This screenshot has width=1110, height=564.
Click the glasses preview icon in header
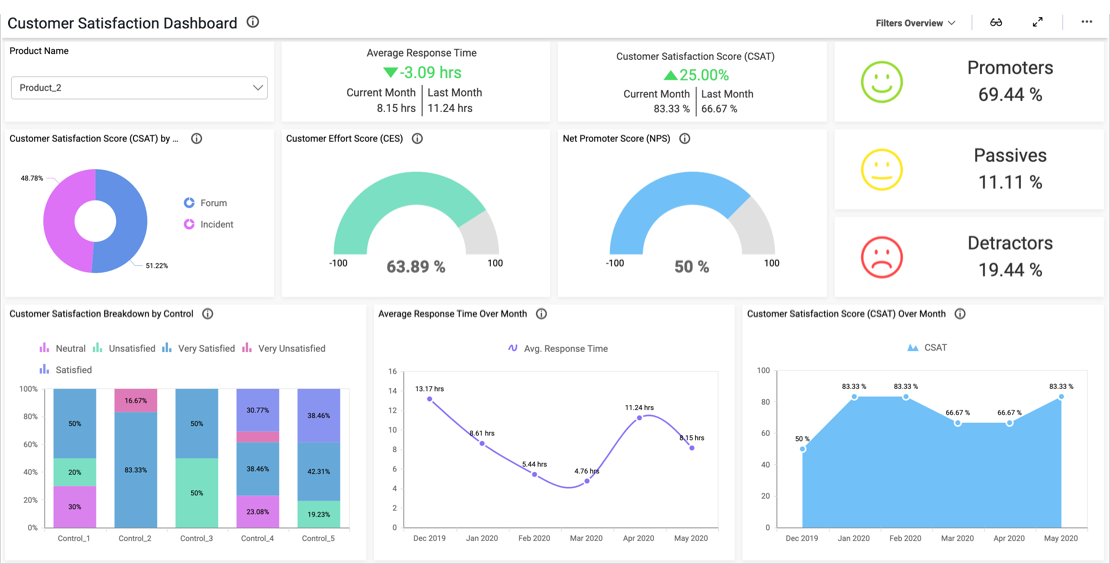point(996,22)
